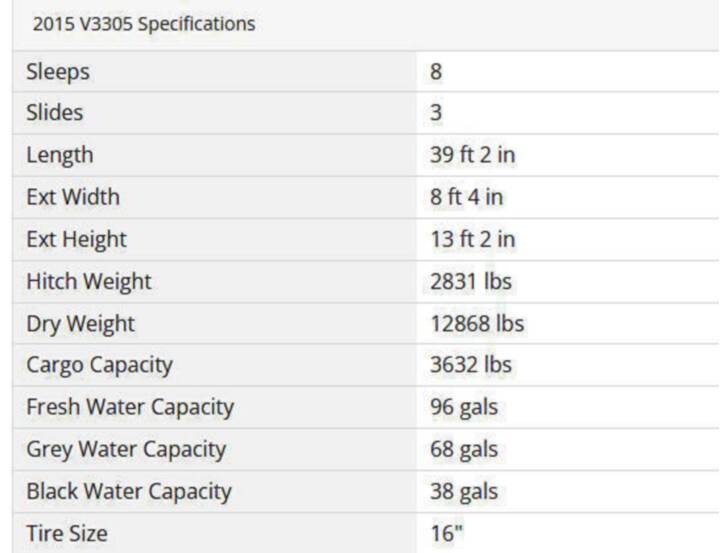Click the Fresh Water Capacity label
This screenshot has height=553, width=720.
point(130,408)
